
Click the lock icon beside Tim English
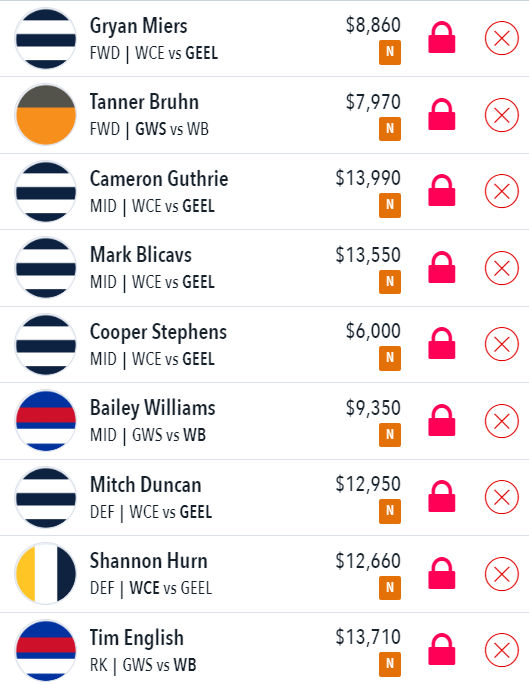click(442, 649)
